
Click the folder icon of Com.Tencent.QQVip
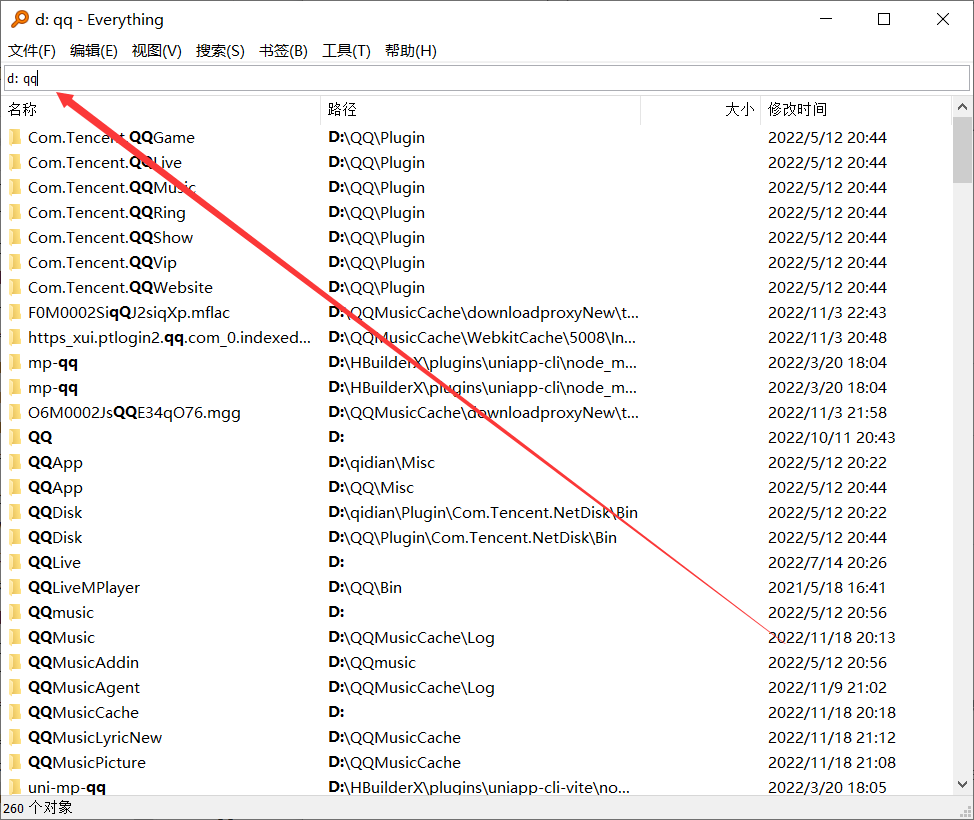(x=16, y=262)
